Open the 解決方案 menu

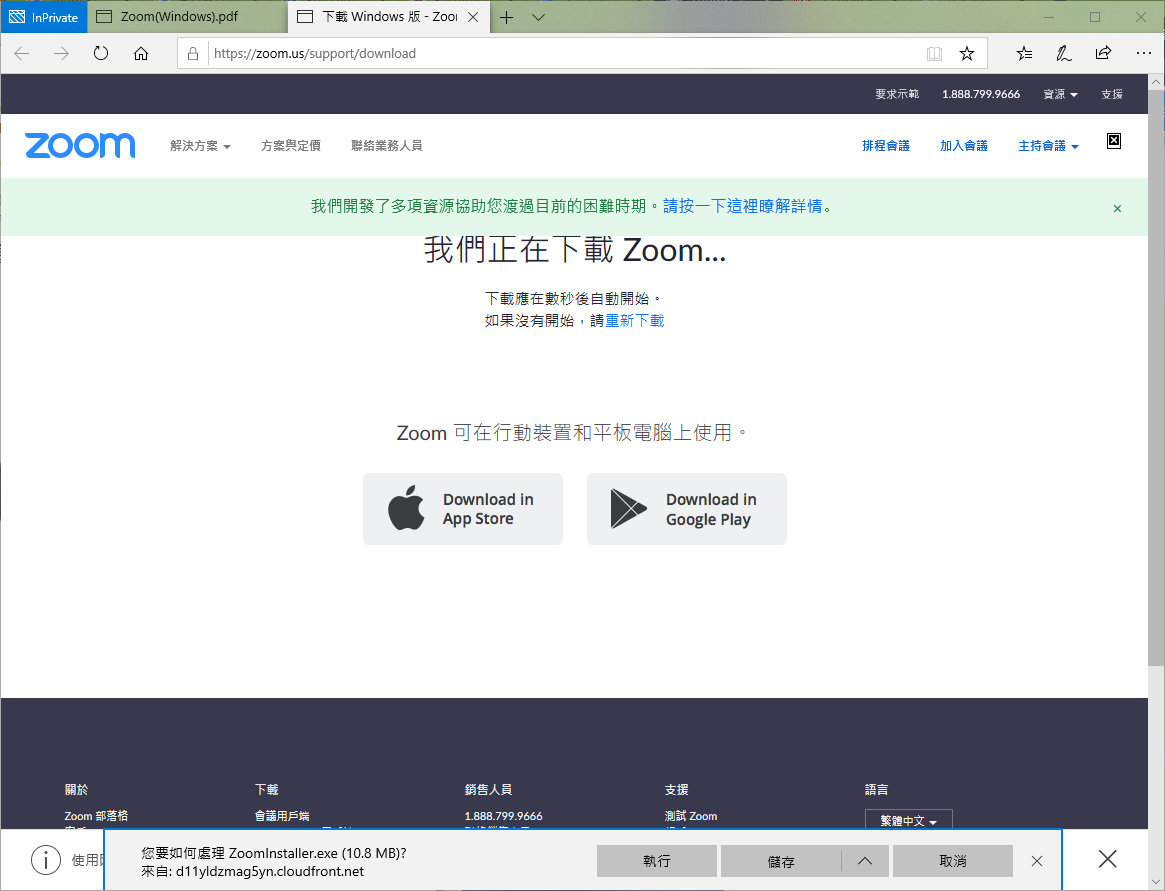coord(199,145)
